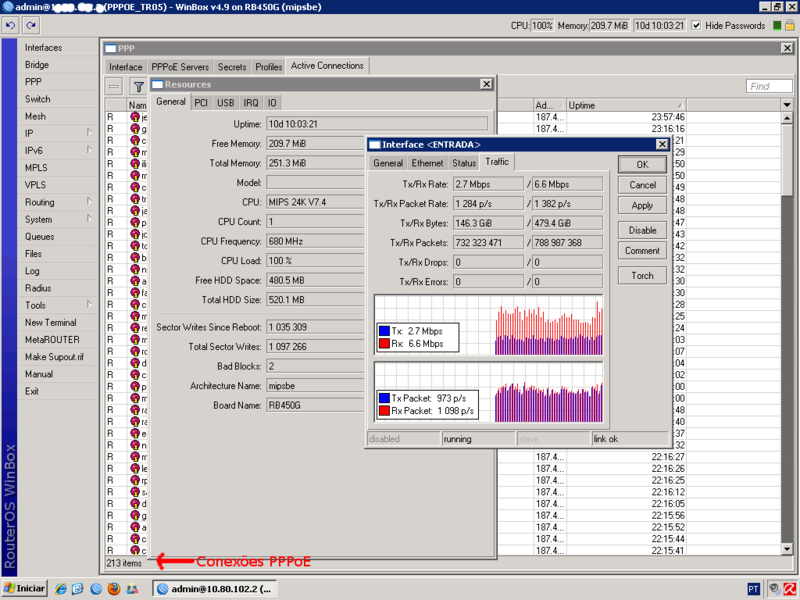The width and height of the screenshot is (800, 600).
Task: Click the blue Tx color swatch in the traffic legend
Action: 385,329
